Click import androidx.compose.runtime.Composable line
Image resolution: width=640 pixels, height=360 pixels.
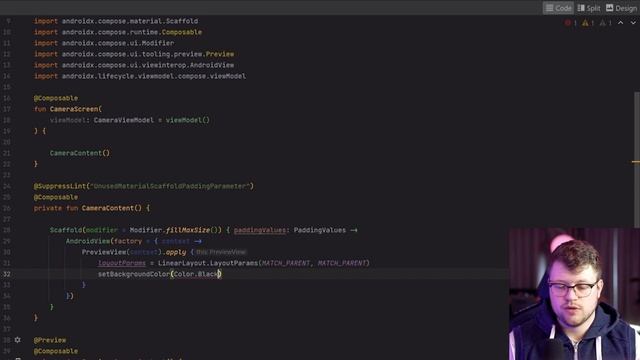click(118, 32)
